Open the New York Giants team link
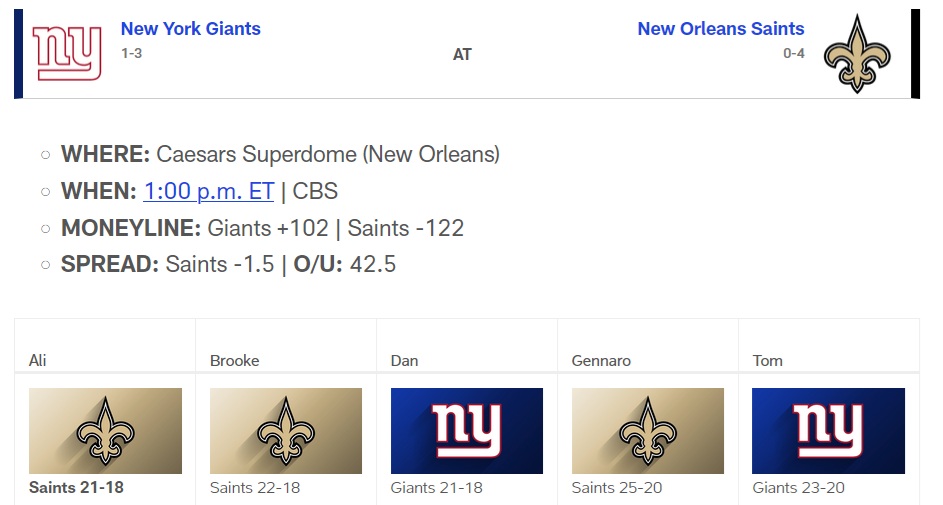Image resolution: width=943 pixels, height=505 pixels. click(x=190, y=29)
